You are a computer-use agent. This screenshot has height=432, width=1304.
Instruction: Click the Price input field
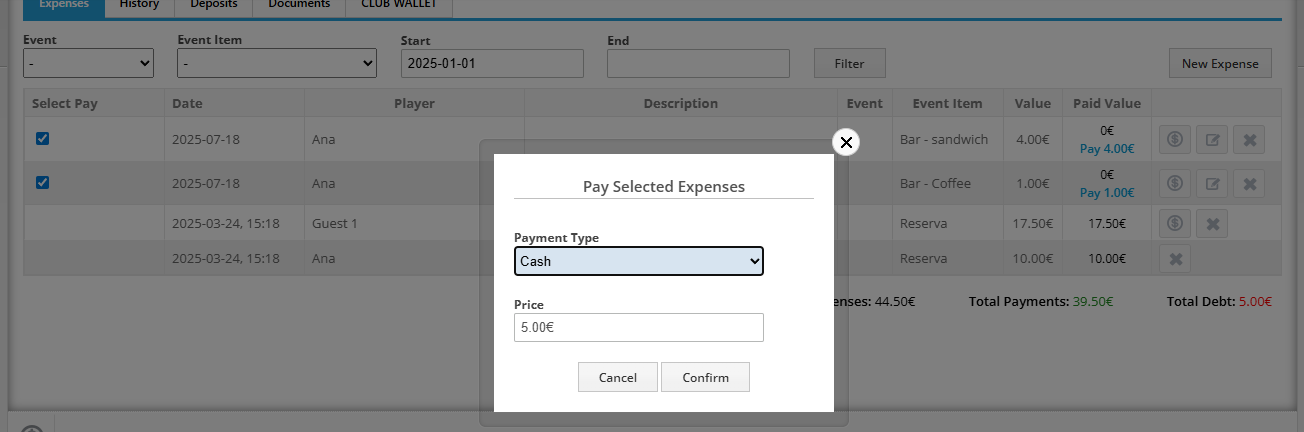(x=638, y=327)
